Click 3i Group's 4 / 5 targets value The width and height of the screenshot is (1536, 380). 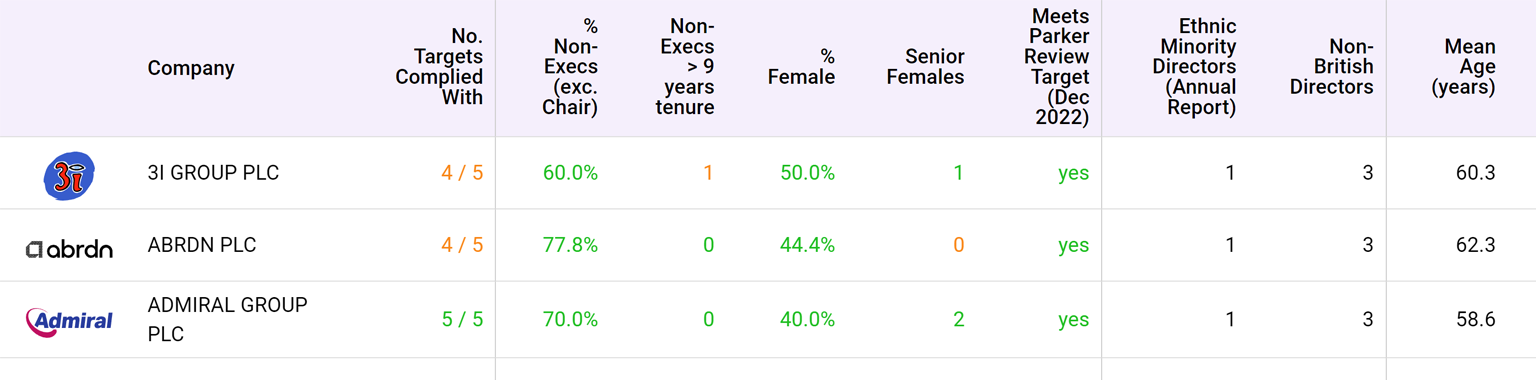pos(462,173)
